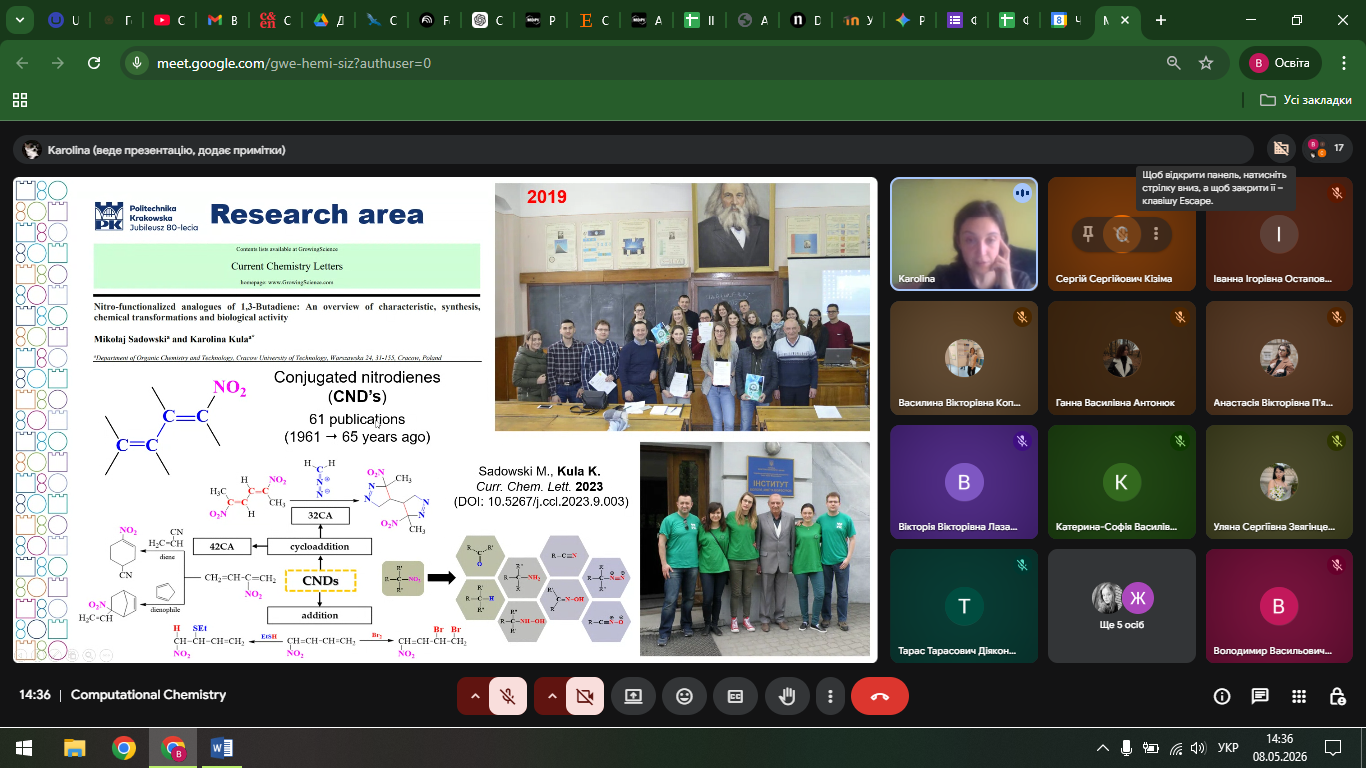
Task: Expand video settings chevron beside camera
Action: click(551, 696)
